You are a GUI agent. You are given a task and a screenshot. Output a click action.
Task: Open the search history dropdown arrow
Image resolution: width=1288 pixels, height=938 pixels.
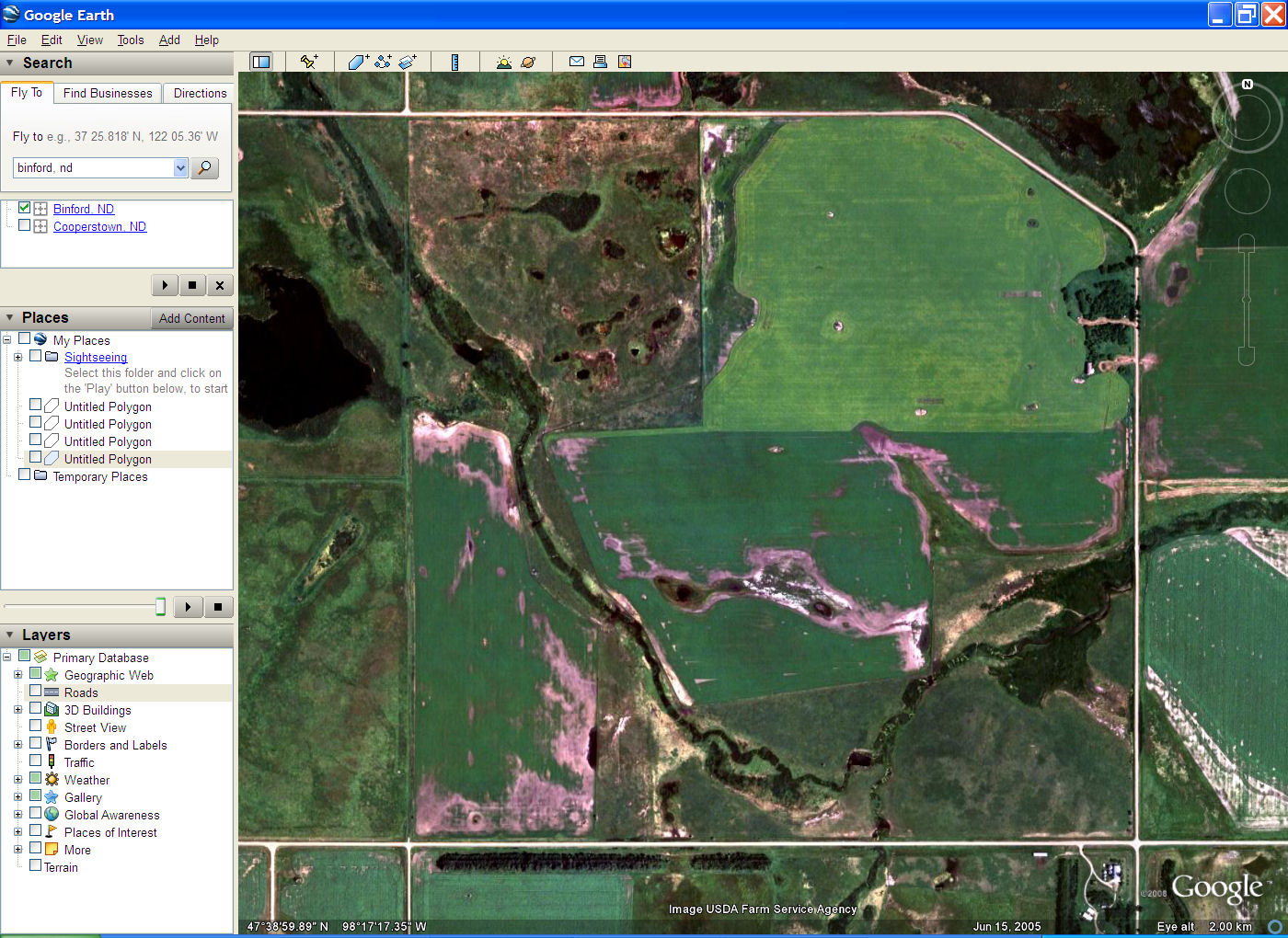click(x=180, y=167)
